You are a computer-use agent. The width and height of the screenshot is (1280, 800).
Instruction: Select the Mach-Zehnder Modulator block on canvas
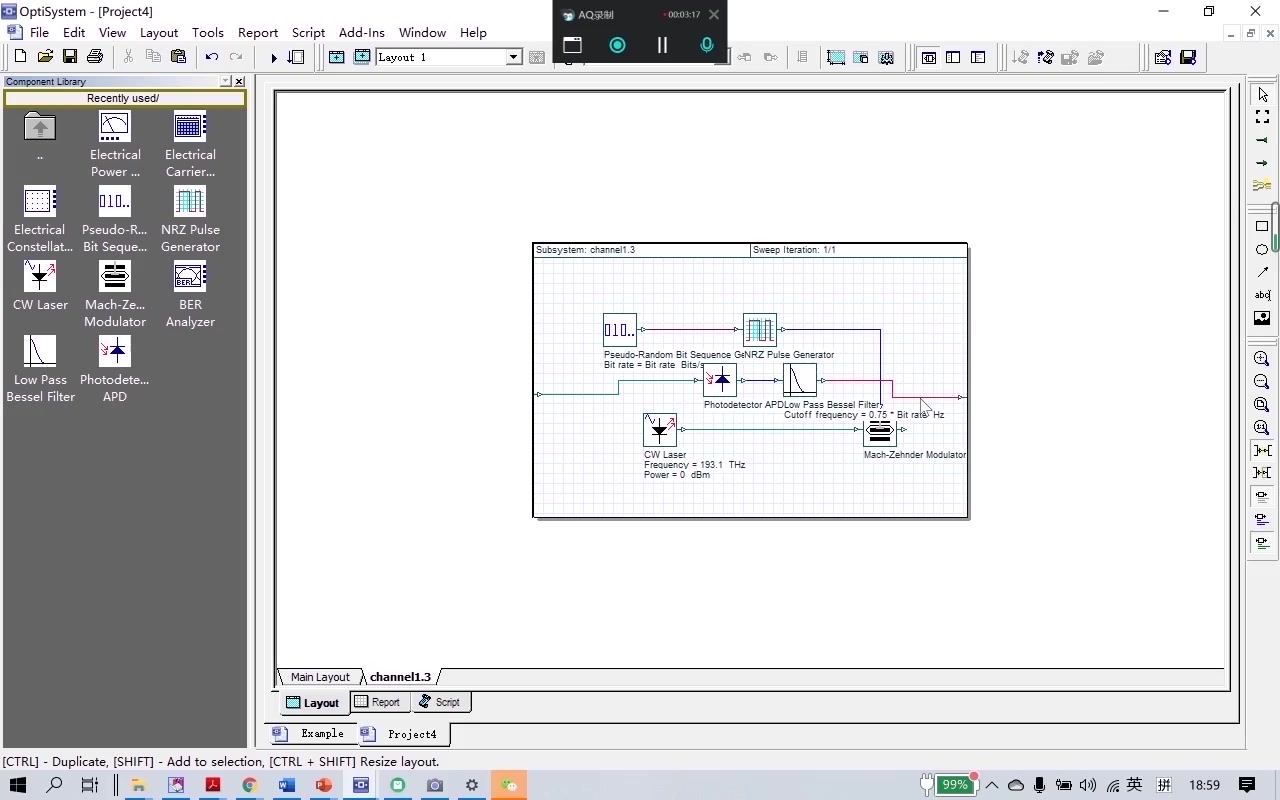880,431
